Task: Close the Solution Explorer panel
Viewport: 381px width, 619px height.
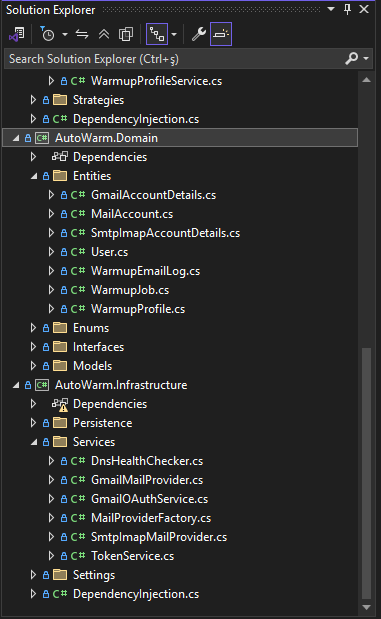Action: (364, 9)
